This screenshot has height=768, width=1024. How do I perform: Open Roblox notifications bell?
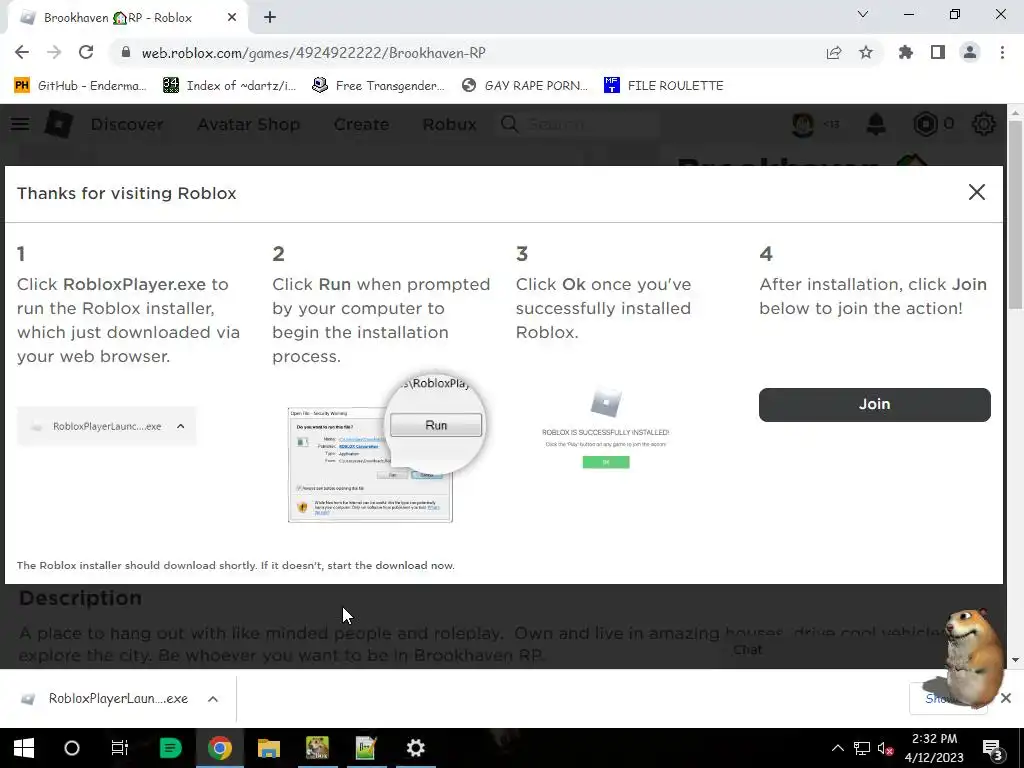pos(876,123)
